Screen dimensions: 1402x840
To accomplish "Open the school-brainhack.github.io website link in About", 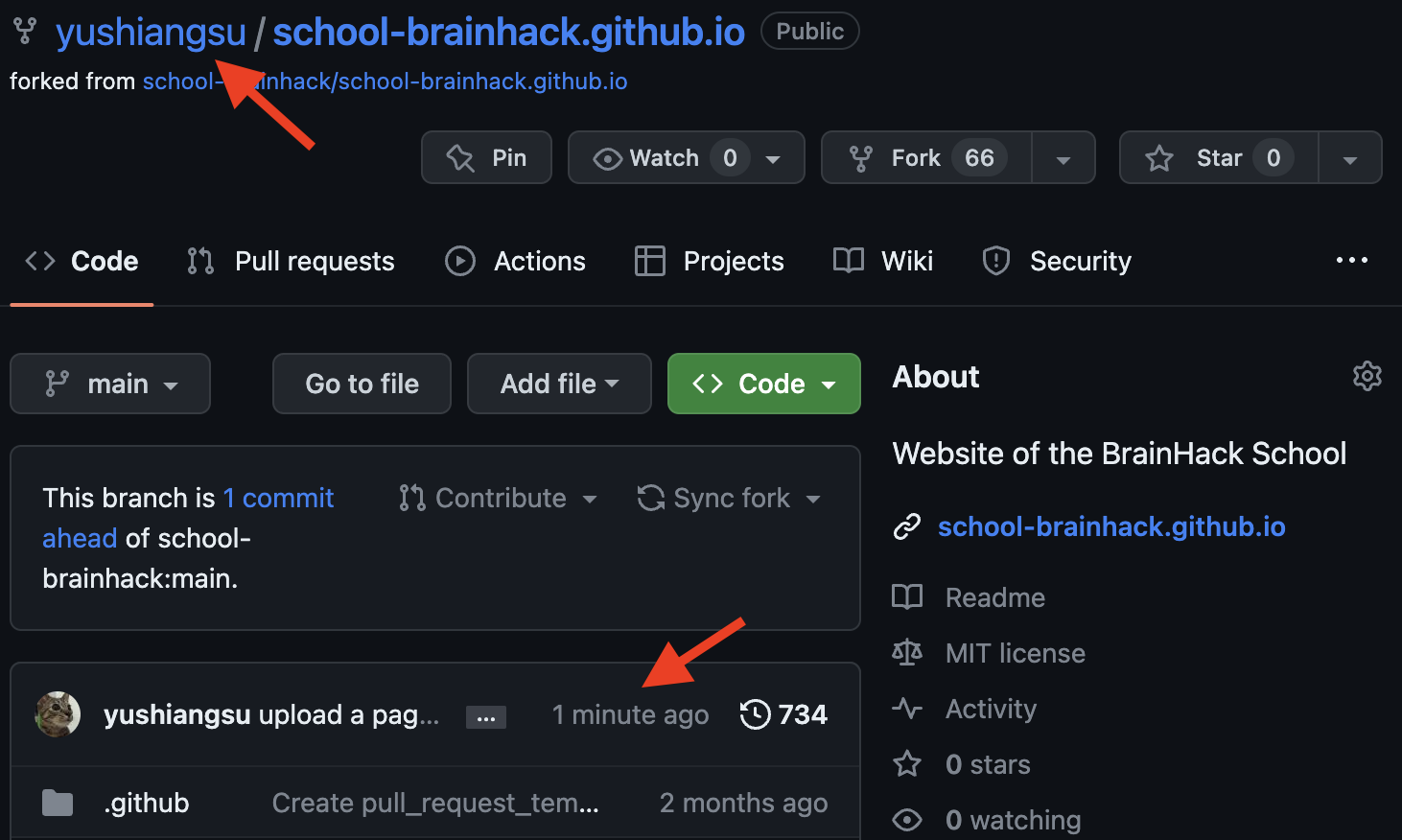I will pyautogui.click(x=1111, y=526).
